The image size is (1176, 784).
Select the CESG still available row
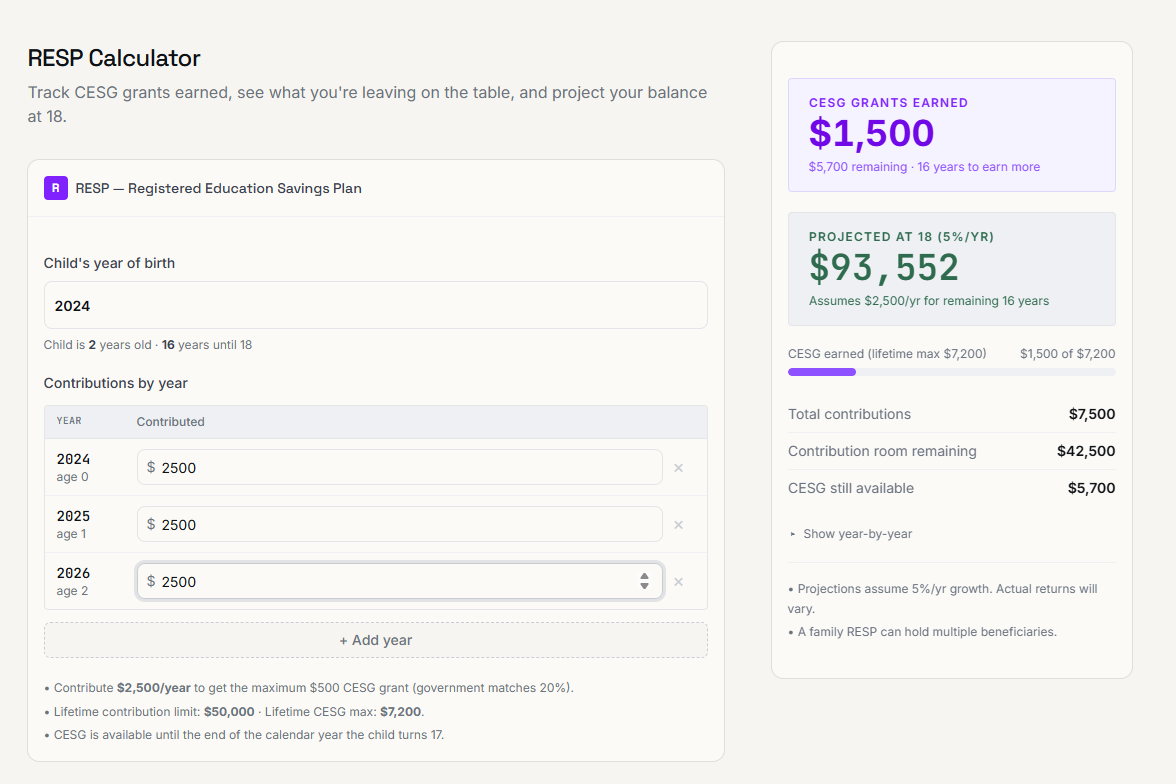(952, 488)
